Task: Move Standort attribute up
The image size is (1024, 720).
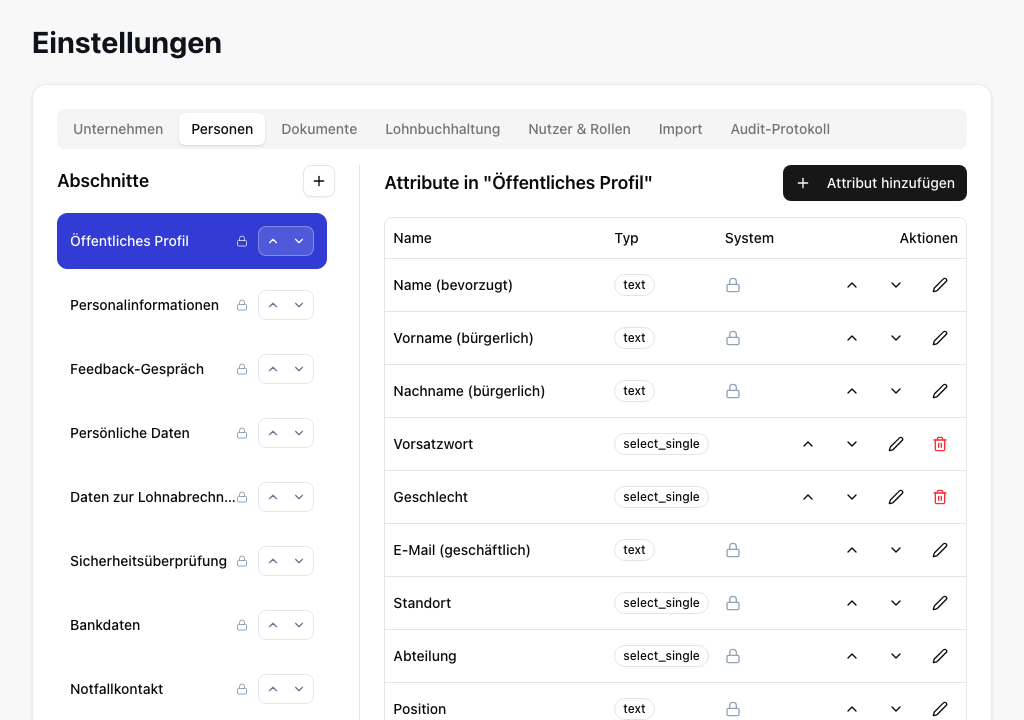Action: [x=852, y=603]
